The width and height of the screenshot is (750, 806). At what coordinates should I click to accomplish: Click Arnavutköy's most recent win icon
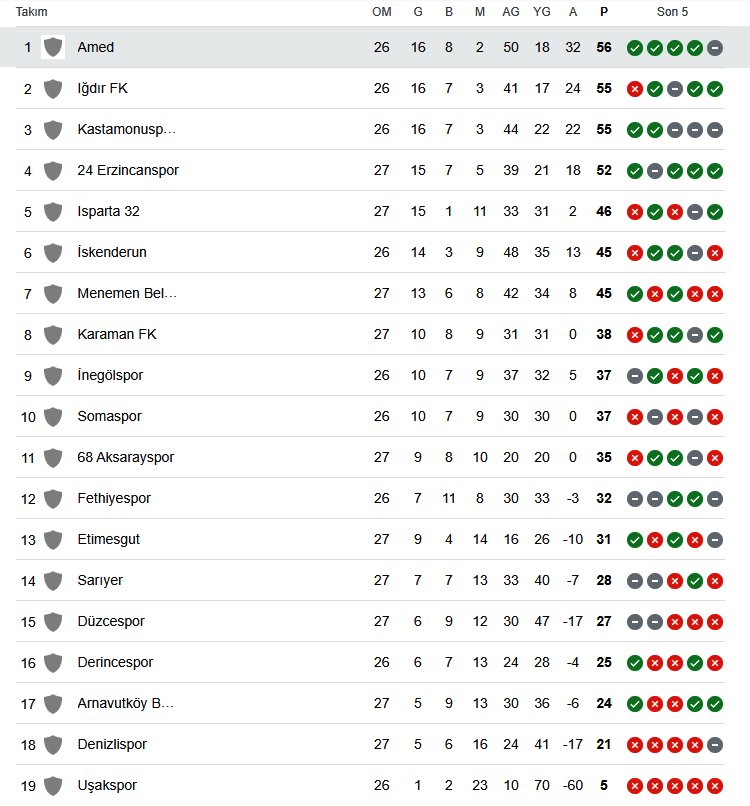[715, 704]
